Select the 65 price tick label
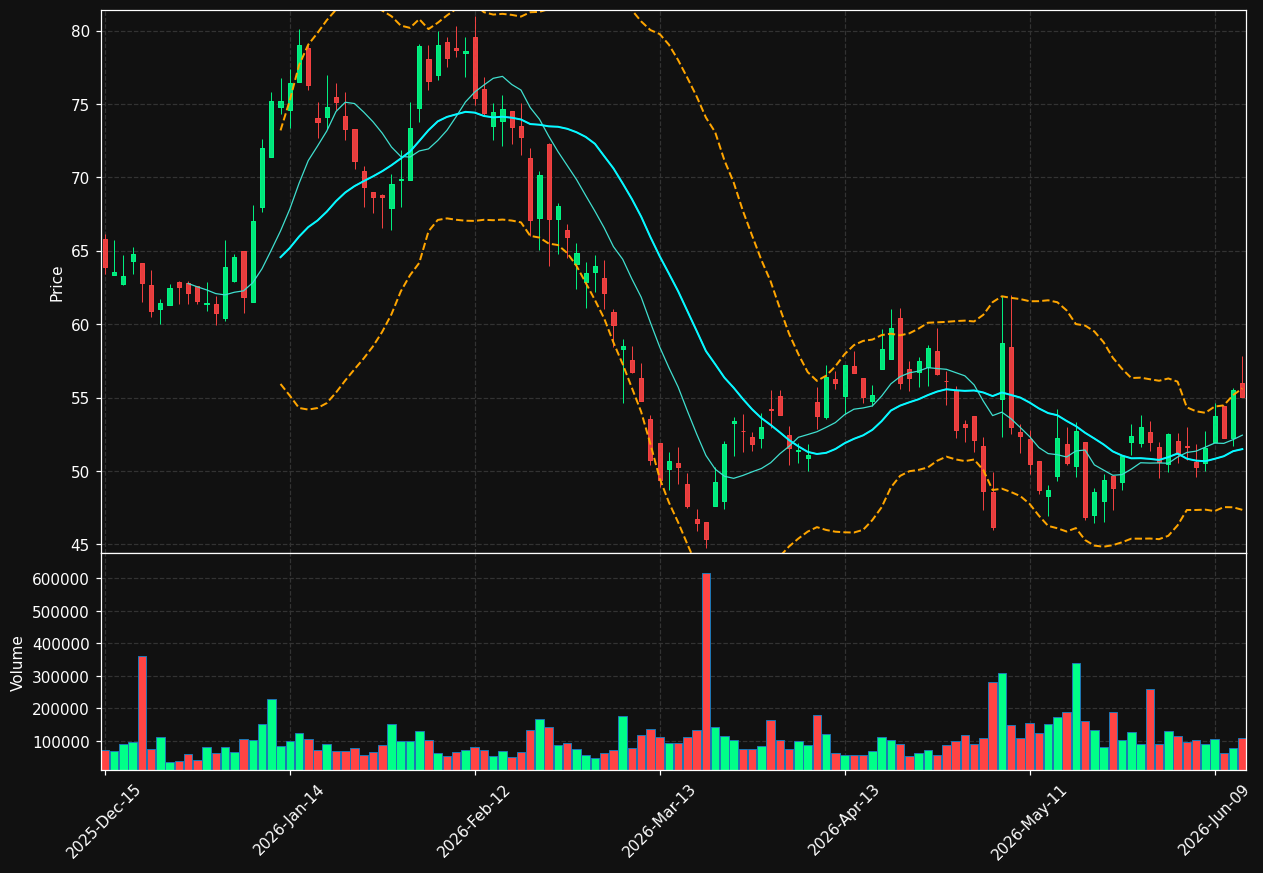The width and height of the screenshot is (1263, 873). coord(80,252)
